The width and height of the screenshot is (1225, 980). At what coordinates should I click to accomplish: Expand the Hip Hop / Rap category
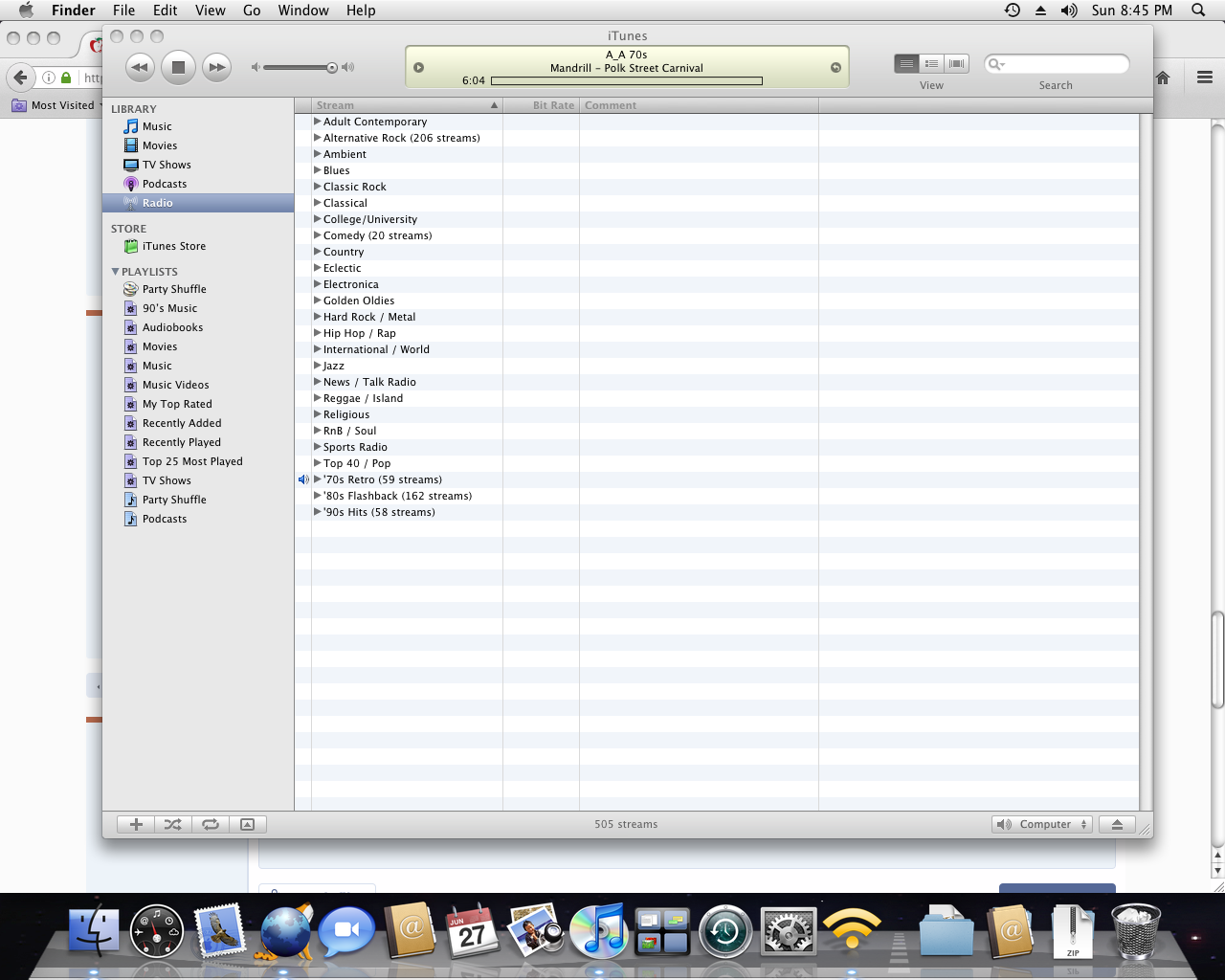coord(318,333)
